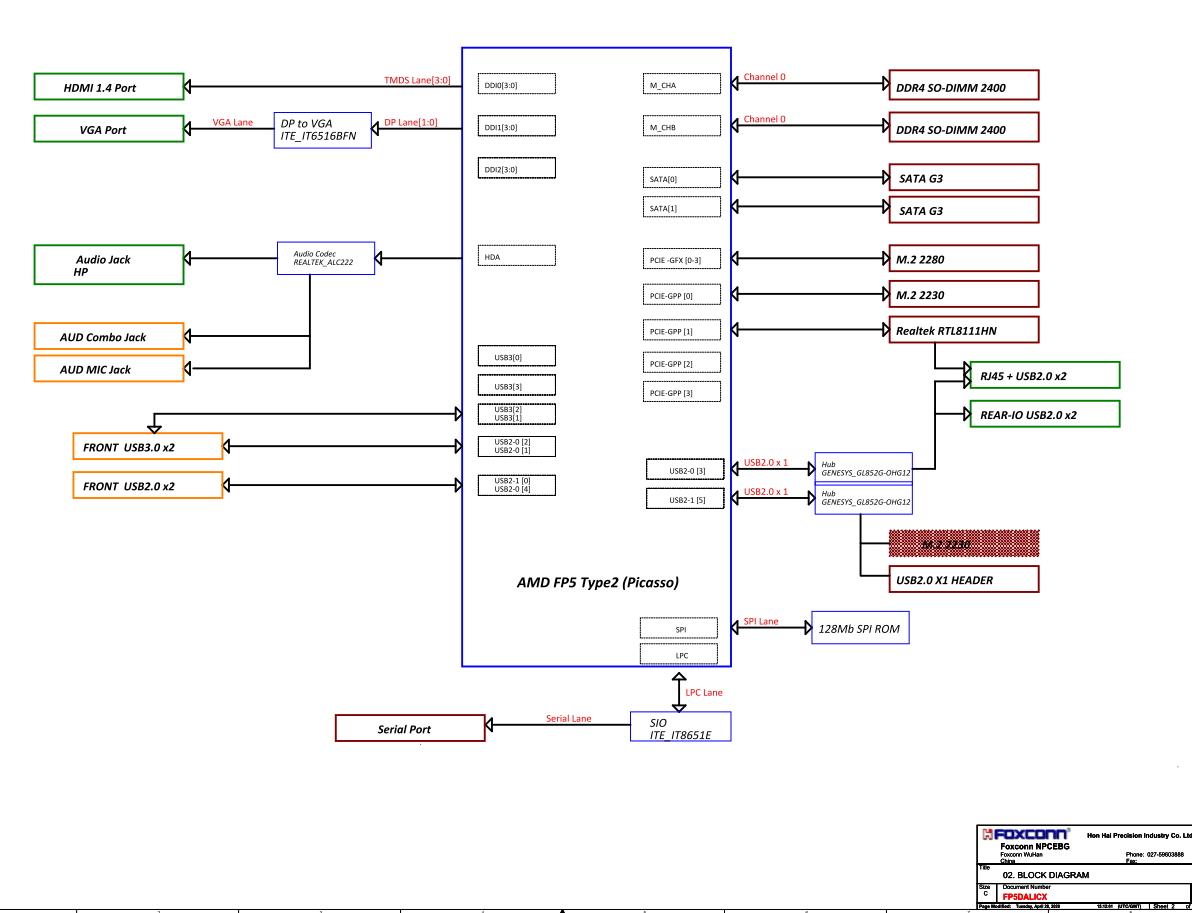Click the M_CHB memory channel box

(680, 126)
